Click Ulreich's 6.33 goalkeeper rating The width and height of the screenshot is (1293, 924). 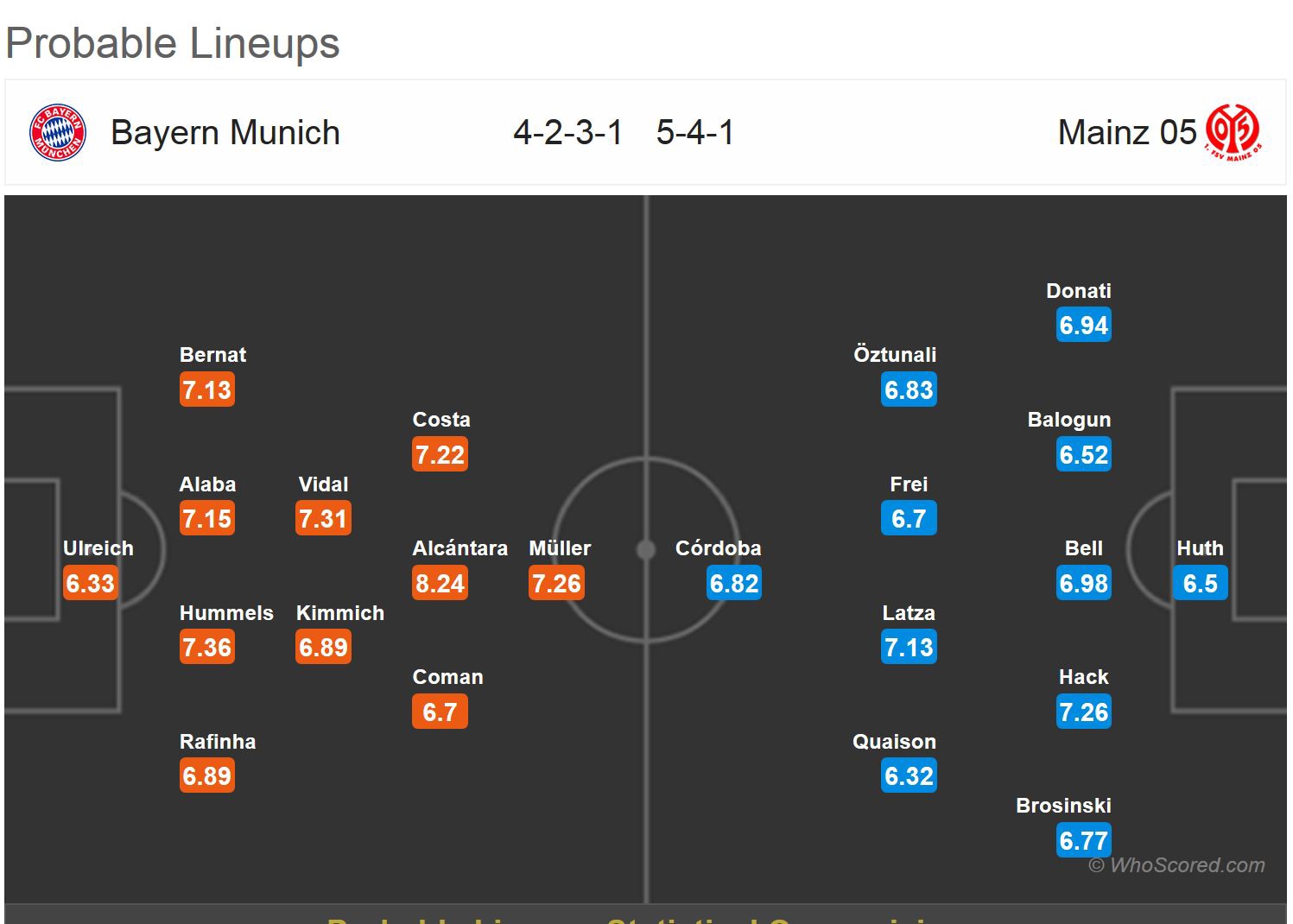[91, 584]
